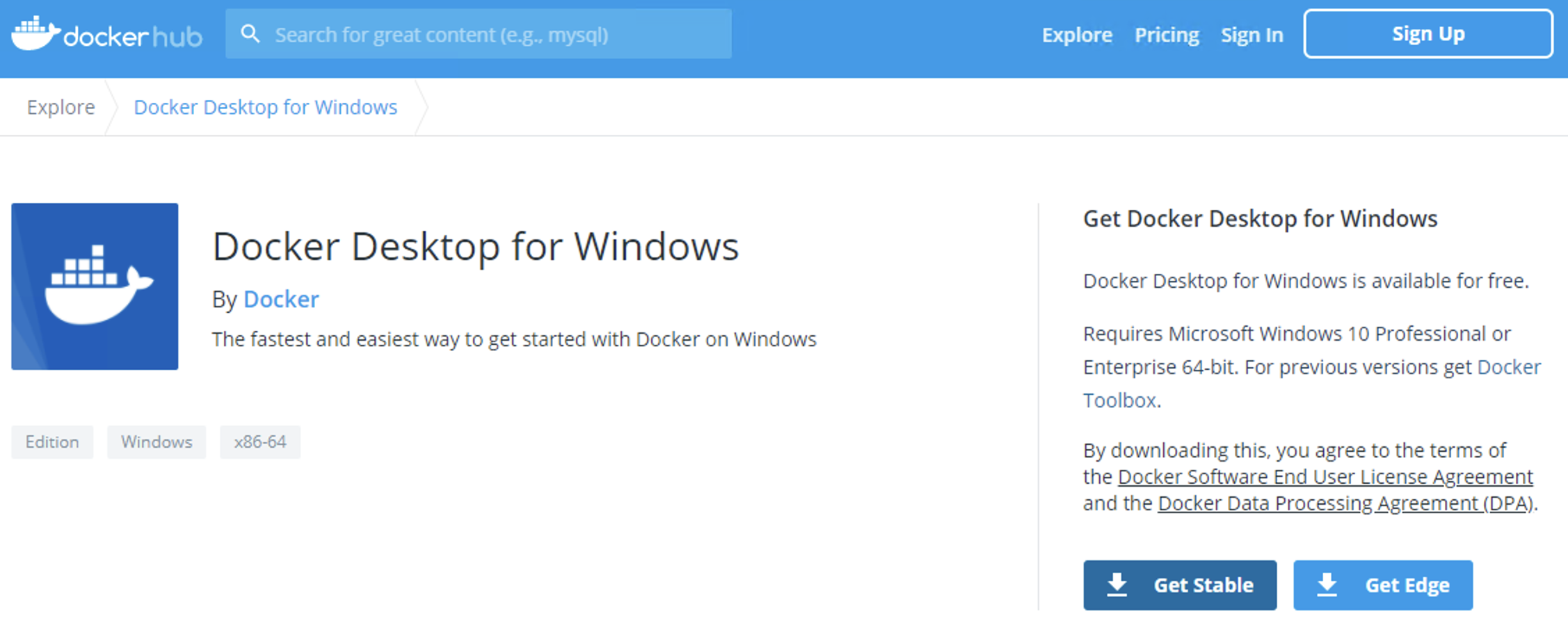Screen dimensions: 1568x641
Task: Open Docker Software End User License Agreement
Action: 1325,477
